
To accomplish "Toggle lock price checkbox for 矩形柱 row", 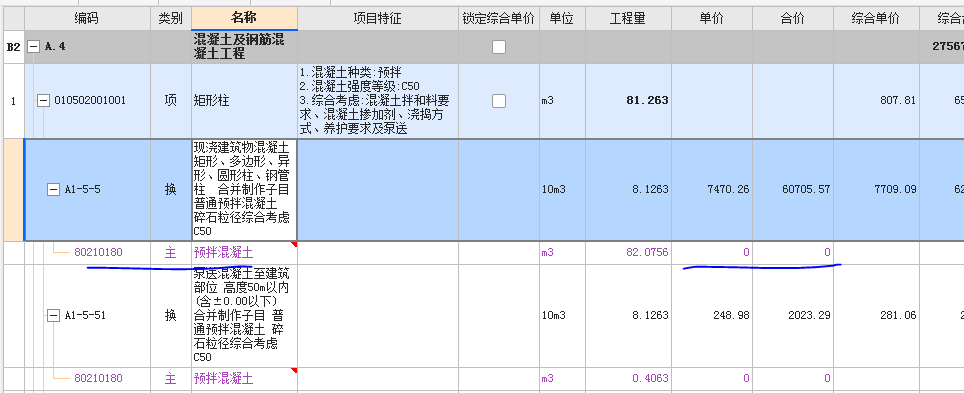I will point(499,101).
